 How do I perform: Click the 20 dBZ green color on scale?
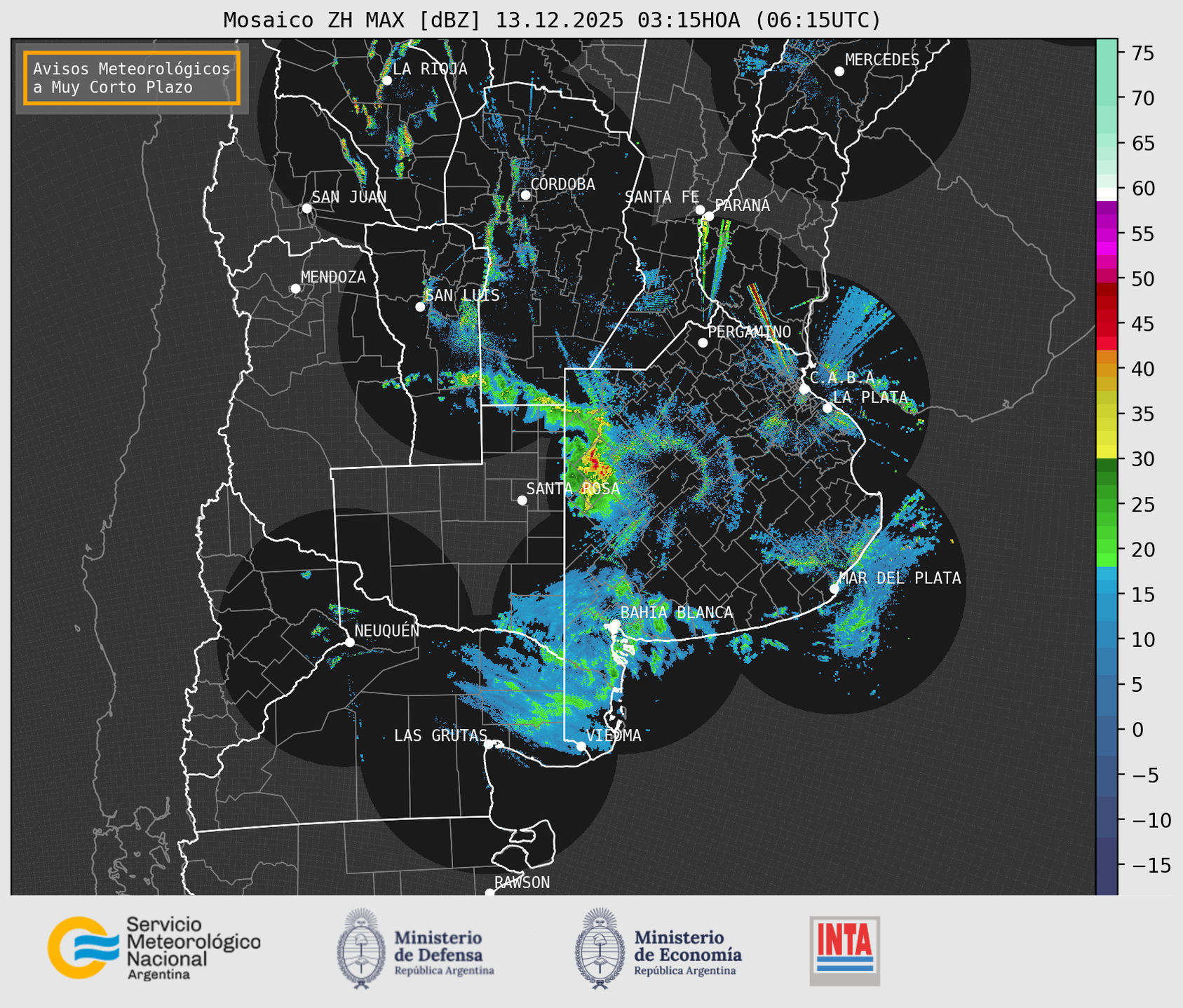point(1107,545)
